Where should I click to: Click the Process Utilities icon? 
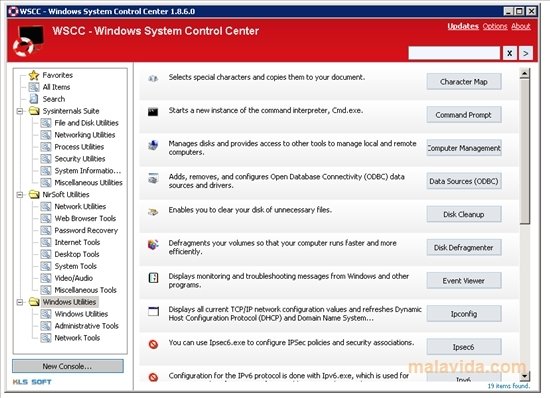pyautogui.click(x=46, y=147)
